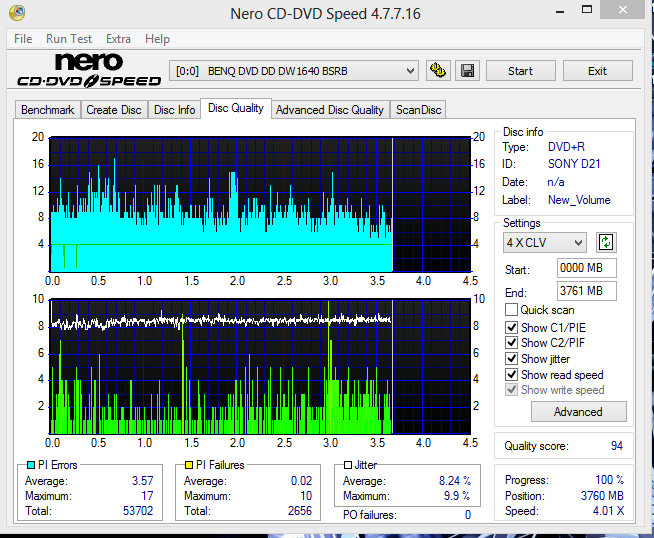Switch to the ScanDisc tab
This screenshot has height=538, width=654.
click(x=418, y=110)
